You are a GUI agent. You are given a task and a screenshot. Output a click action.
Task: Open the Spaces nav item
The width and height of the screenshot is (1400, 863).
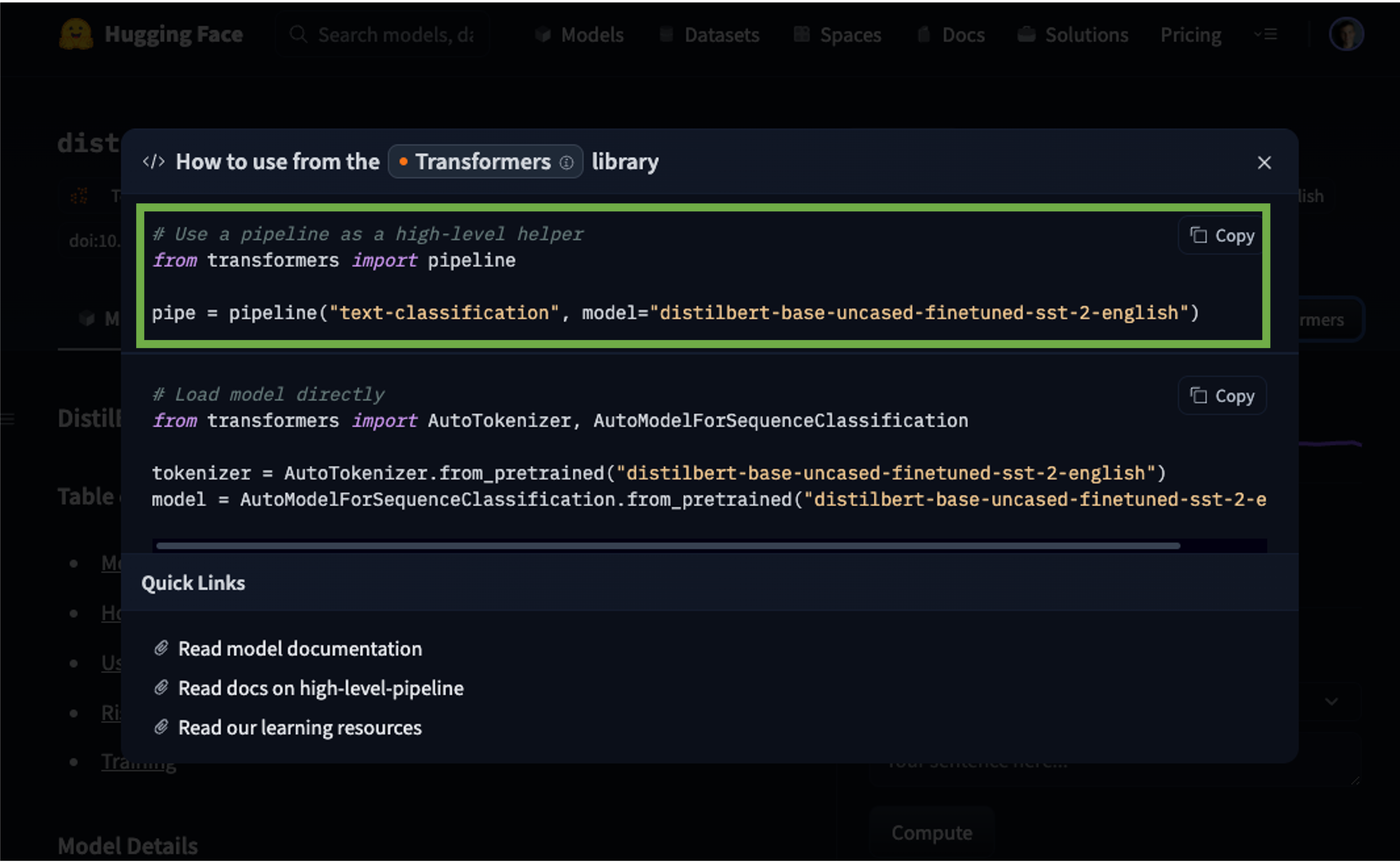coord(838,35)
